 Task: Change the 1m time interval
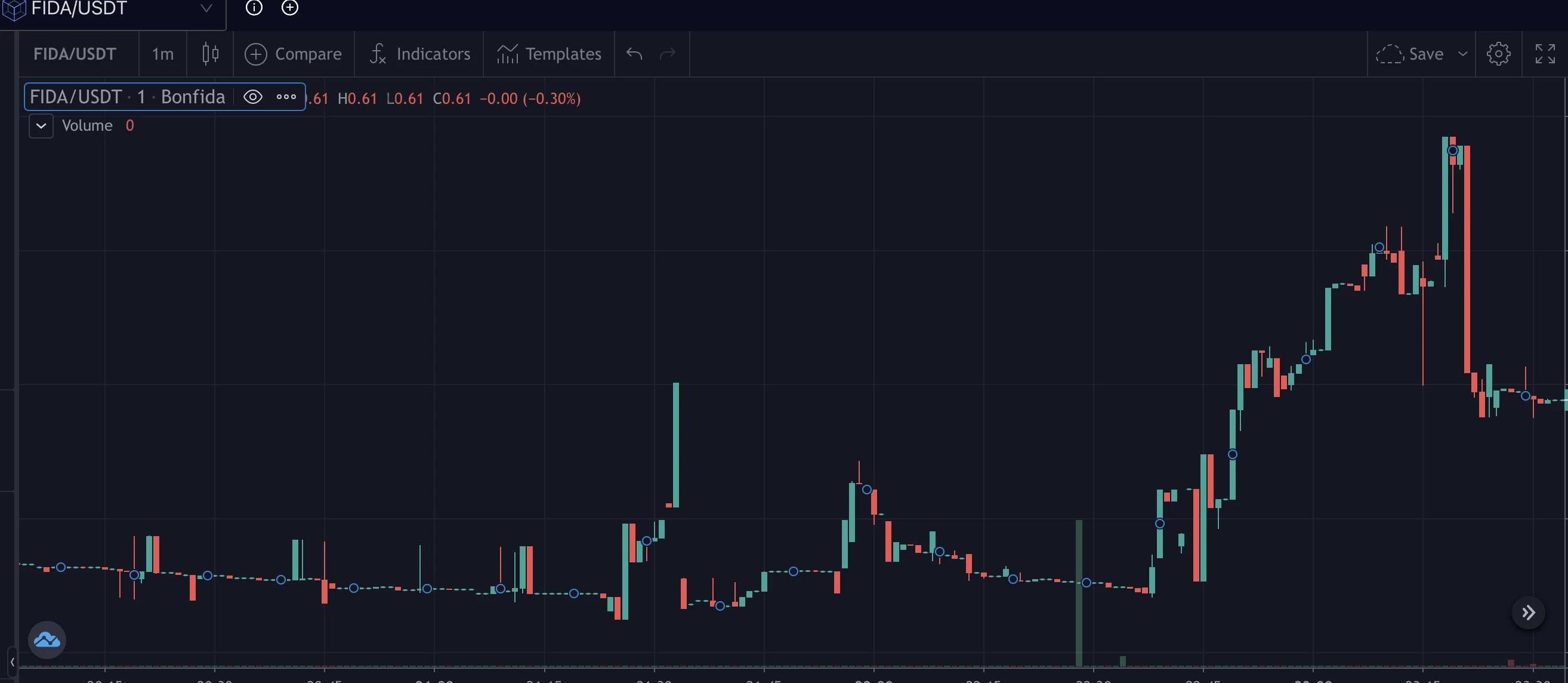pyautogui.click(x=162, y=54)
